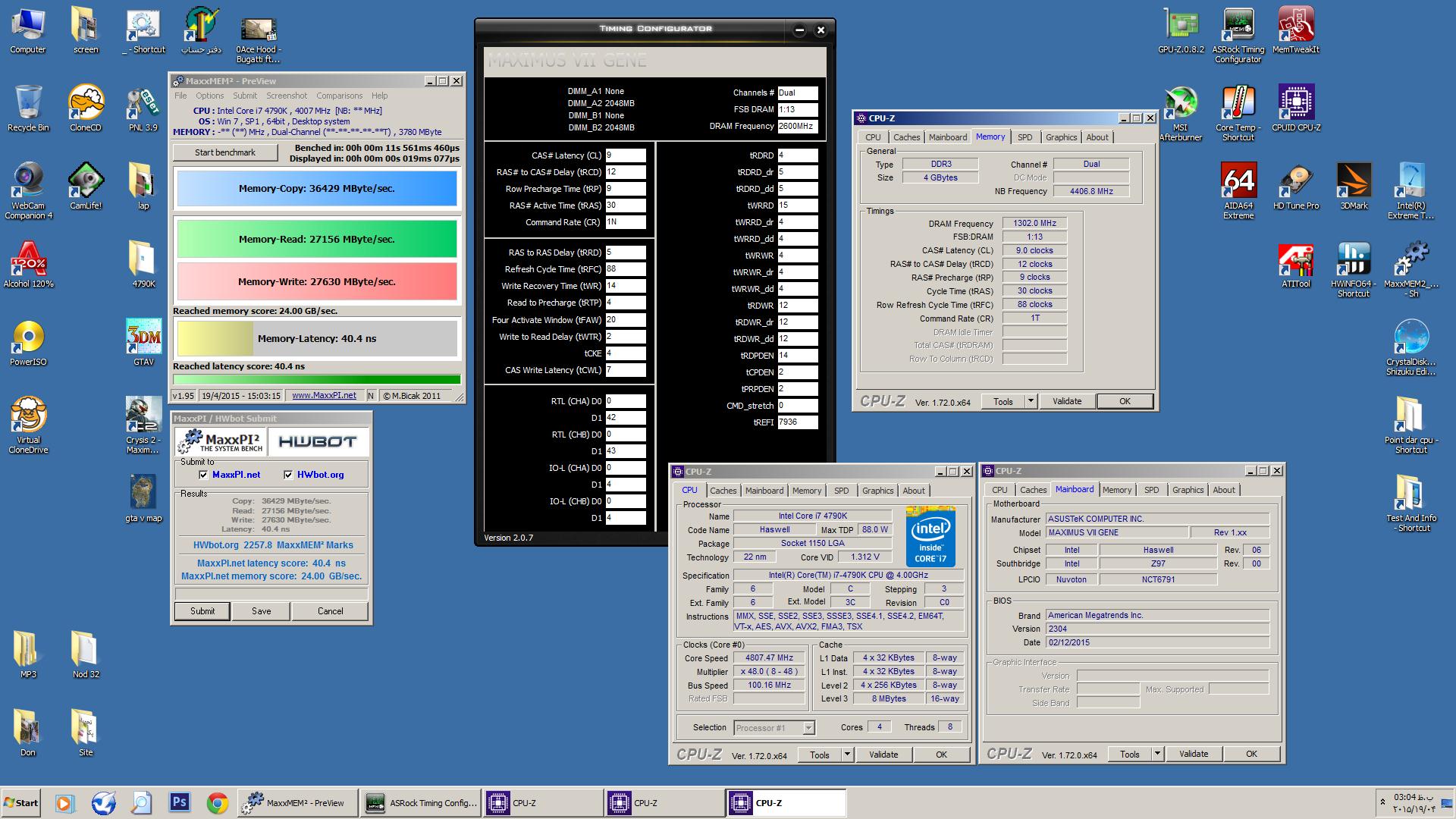Open Virtual CloneDrive icon
The width and height of the screenshot is (1456, 819).
(28, 425)
